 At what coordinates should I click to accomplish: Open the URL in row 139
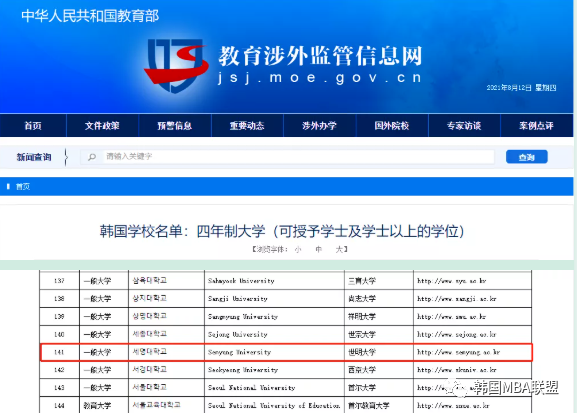click(x=452, y=317)
